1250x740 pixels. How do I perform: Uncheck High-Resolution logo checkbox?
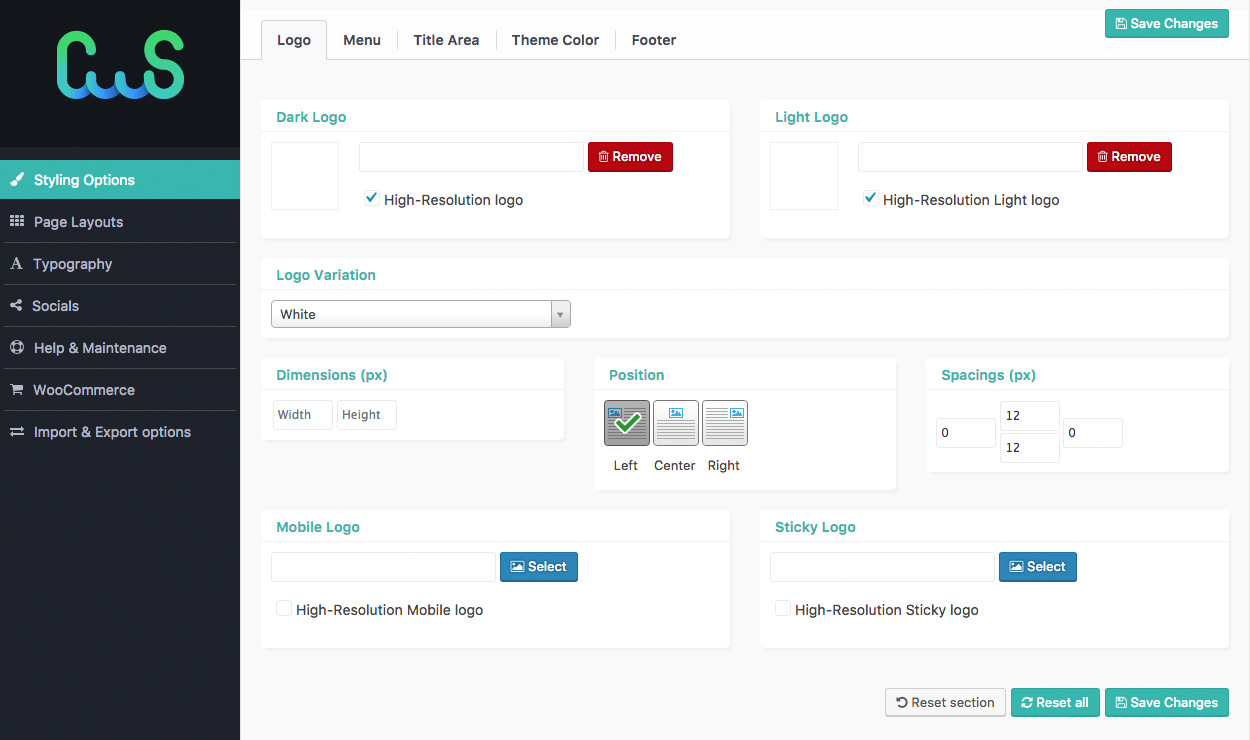coord(372,199)
